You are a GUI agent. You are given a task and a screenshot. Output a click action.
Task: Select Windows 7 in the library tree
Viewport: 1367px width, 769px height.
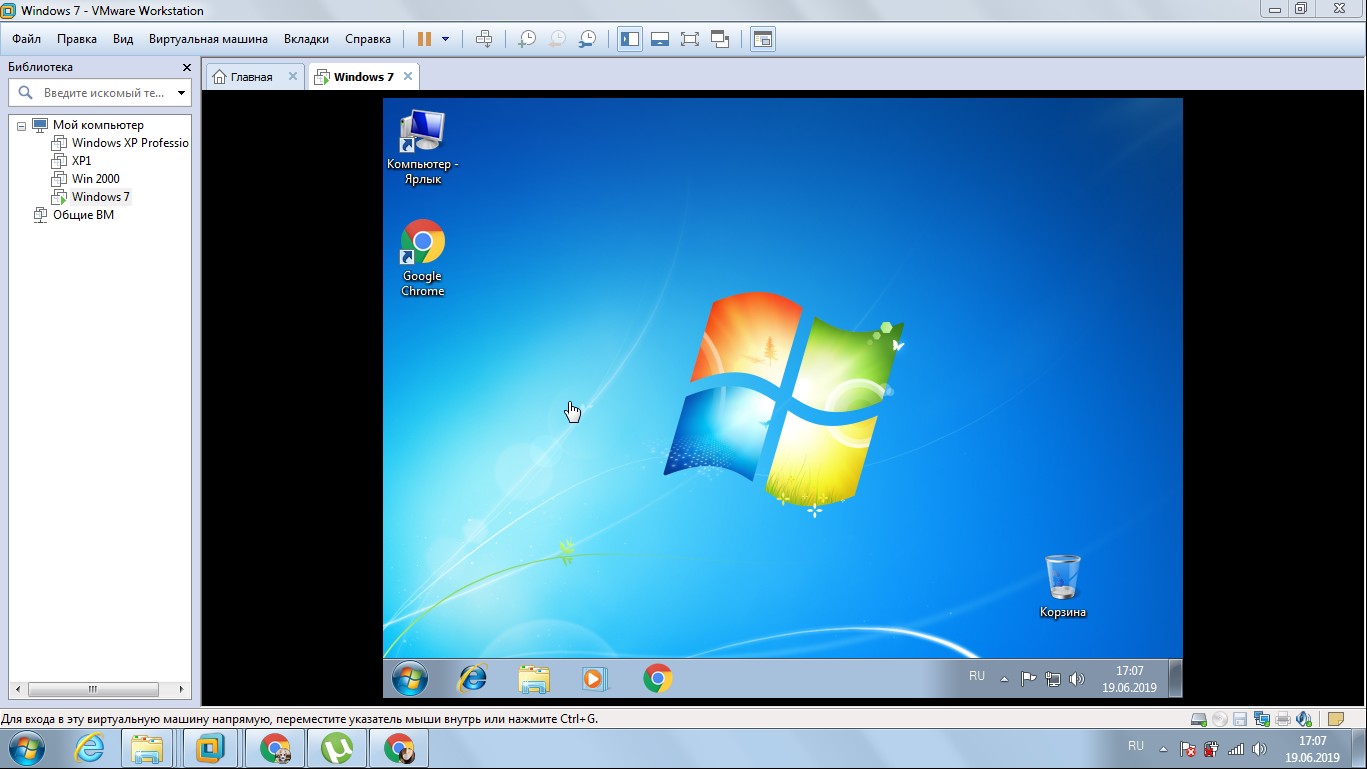100,197
